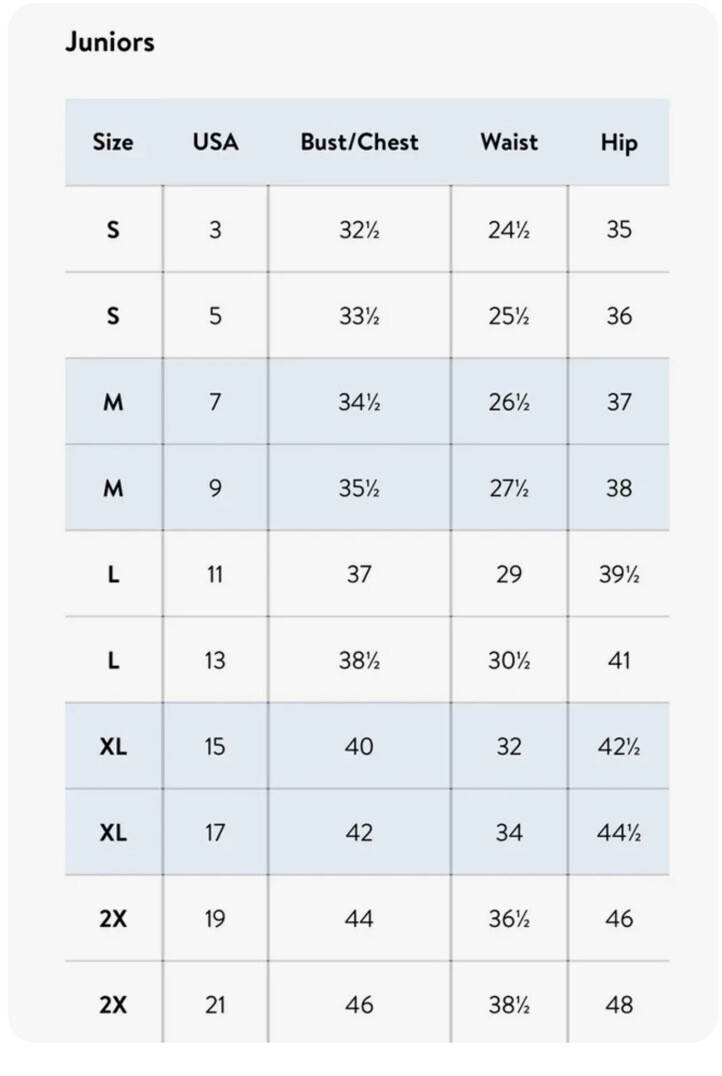722x1076 pixels.
Task: Select the Hip column header
Action: tap(619, 142)
